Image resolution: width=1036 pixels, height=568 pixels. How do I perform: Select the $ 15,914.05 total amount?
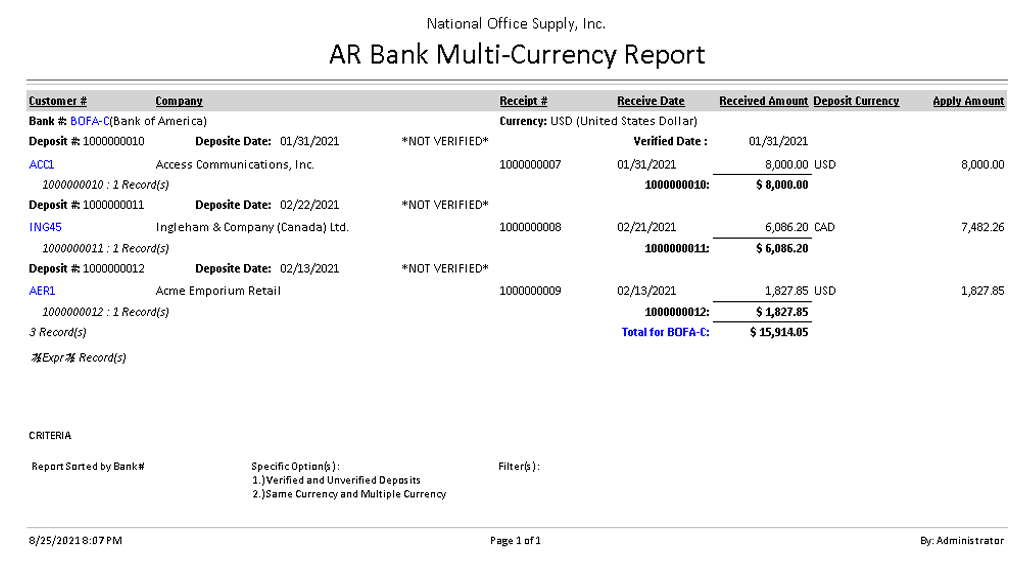(779, 332)
